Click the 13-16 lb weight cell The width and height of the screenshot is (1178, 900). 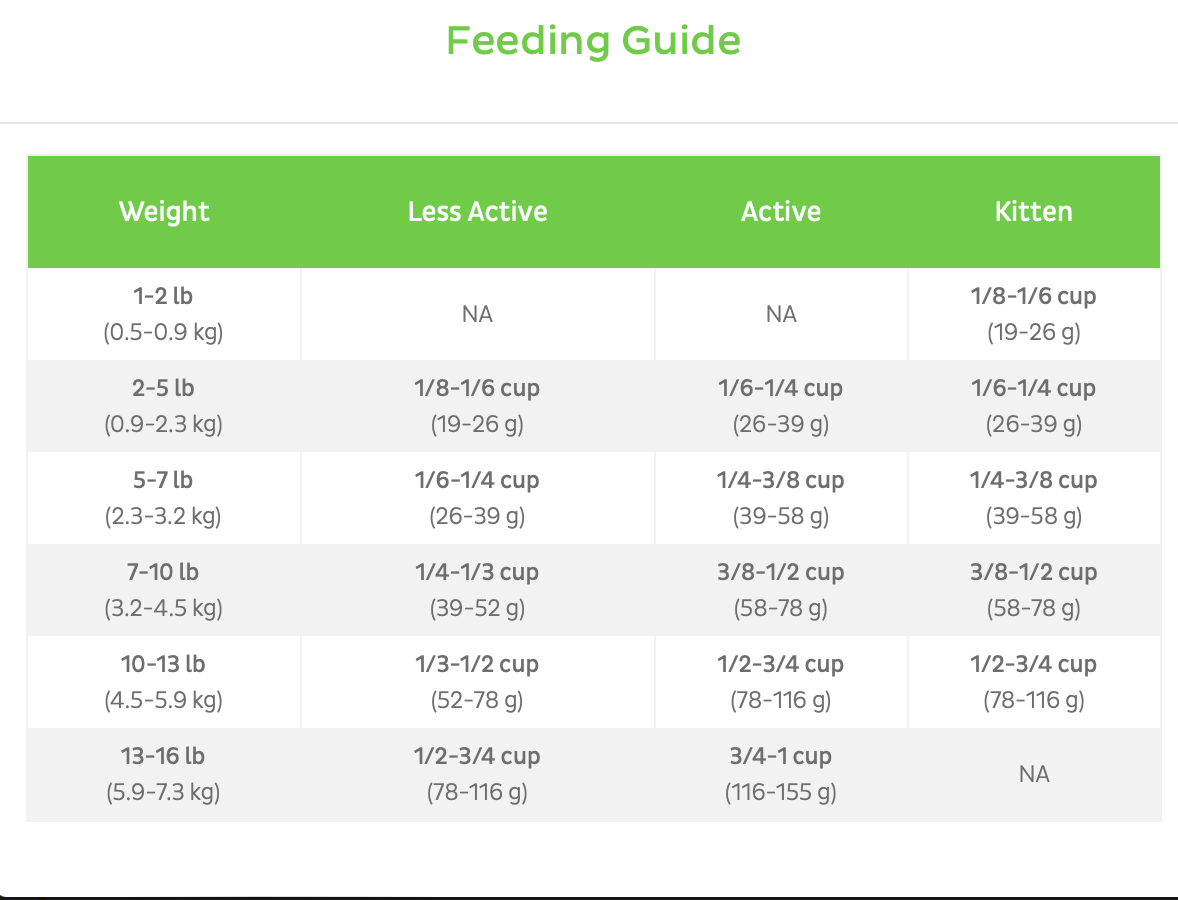click(x=164, y=774)
